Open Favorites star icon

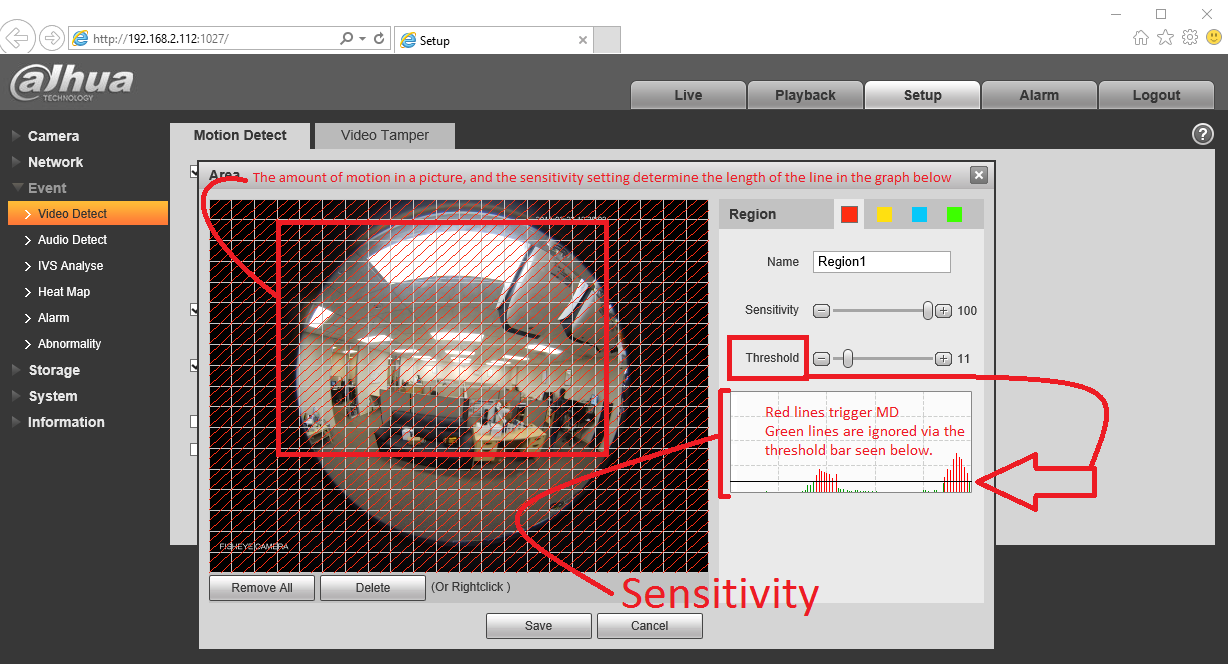[x=1165, y=38]
